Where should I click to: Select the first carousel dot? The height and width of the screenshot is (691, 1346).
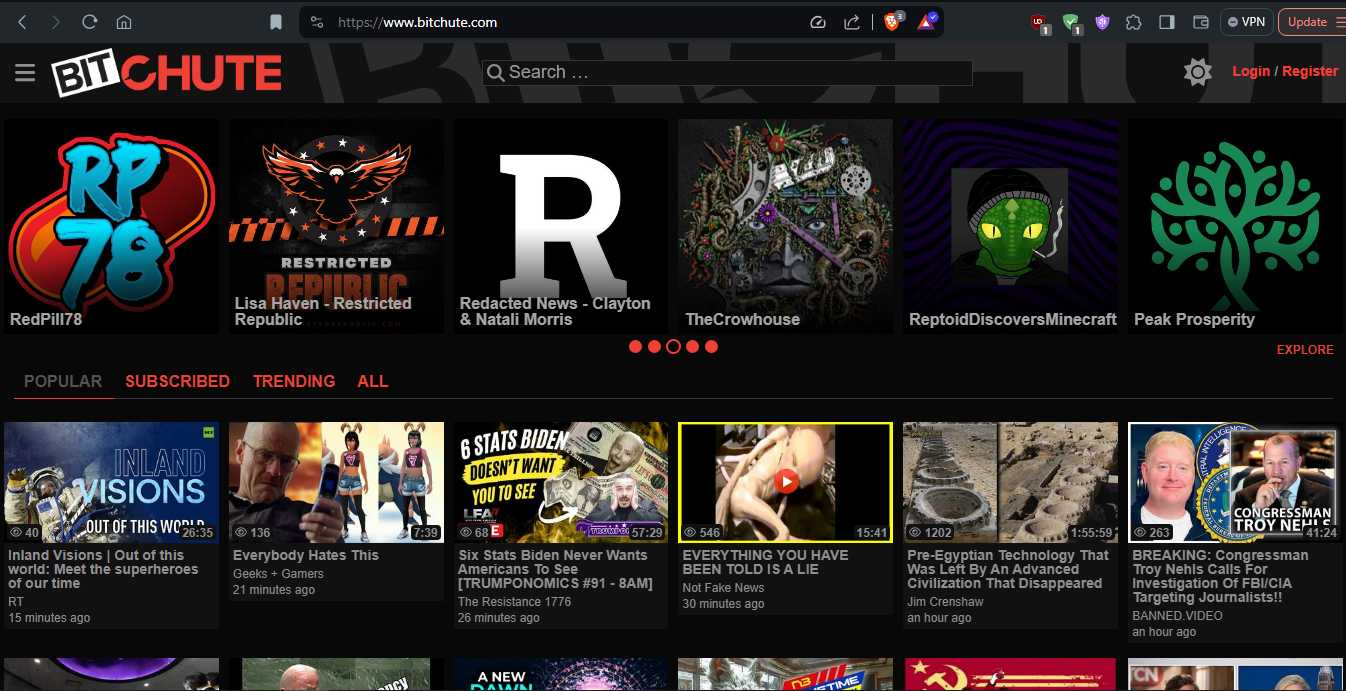click(635, 347)
